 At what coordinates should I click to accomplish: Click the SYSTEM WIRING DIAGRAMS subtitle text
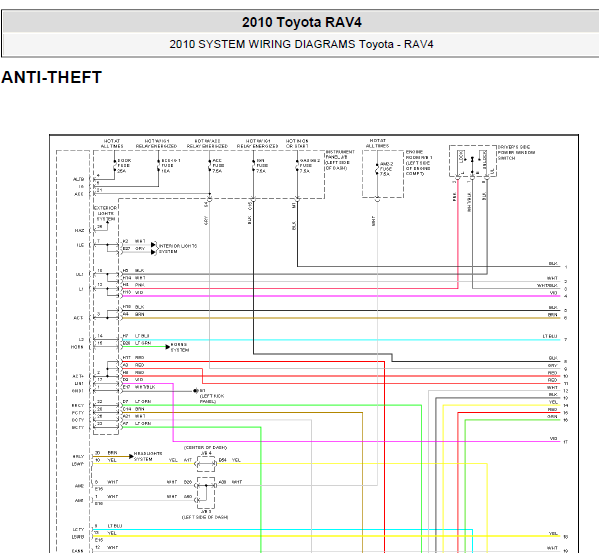(x=277, y=44)
